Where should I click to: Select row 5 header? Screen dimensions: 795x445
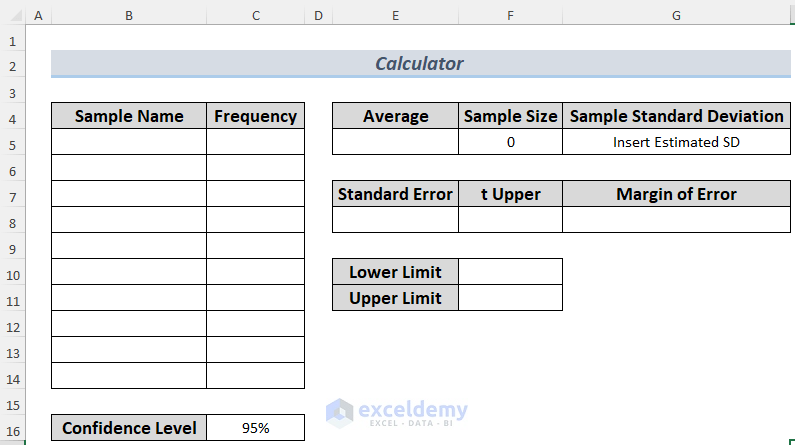tap(12, 142)
